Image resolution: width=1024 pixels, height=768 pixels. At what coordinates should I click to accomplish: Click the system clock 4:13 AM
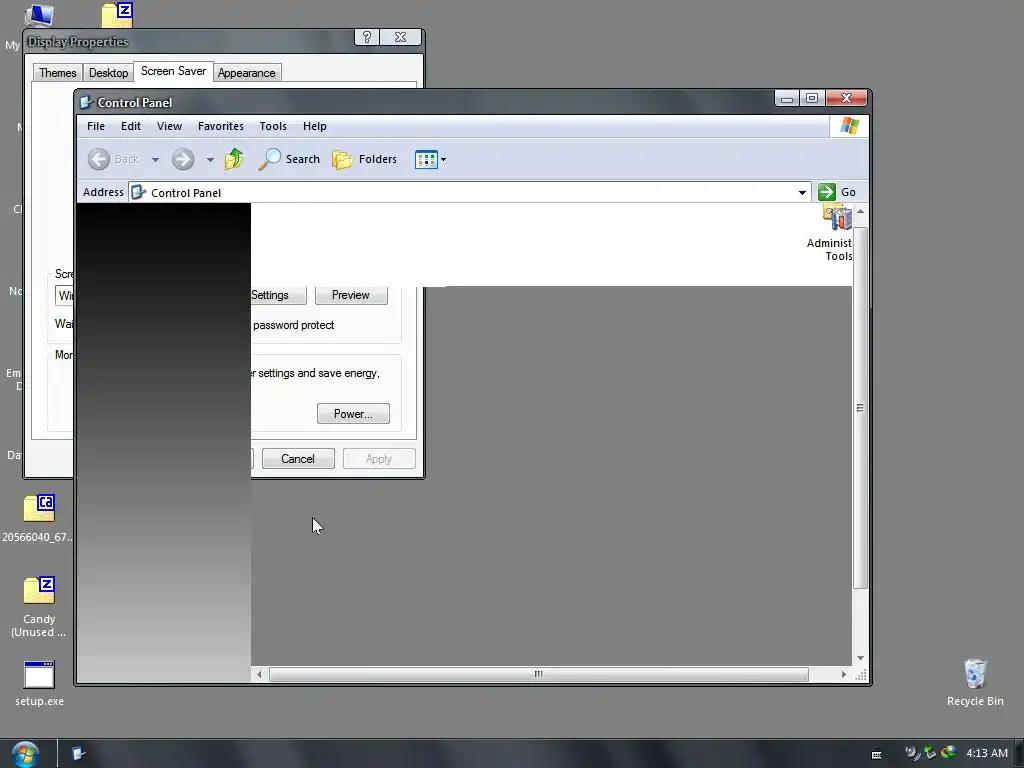pos(987,754)
